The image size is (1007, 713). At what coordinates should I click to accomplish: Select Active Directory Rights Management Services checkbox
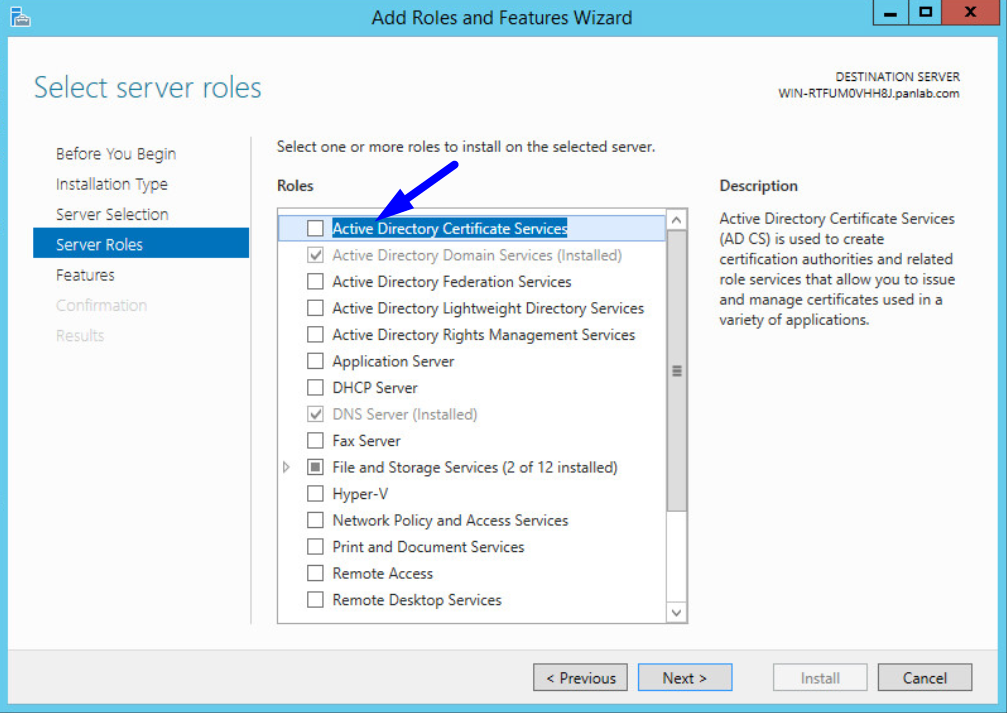tap(315, 335)
